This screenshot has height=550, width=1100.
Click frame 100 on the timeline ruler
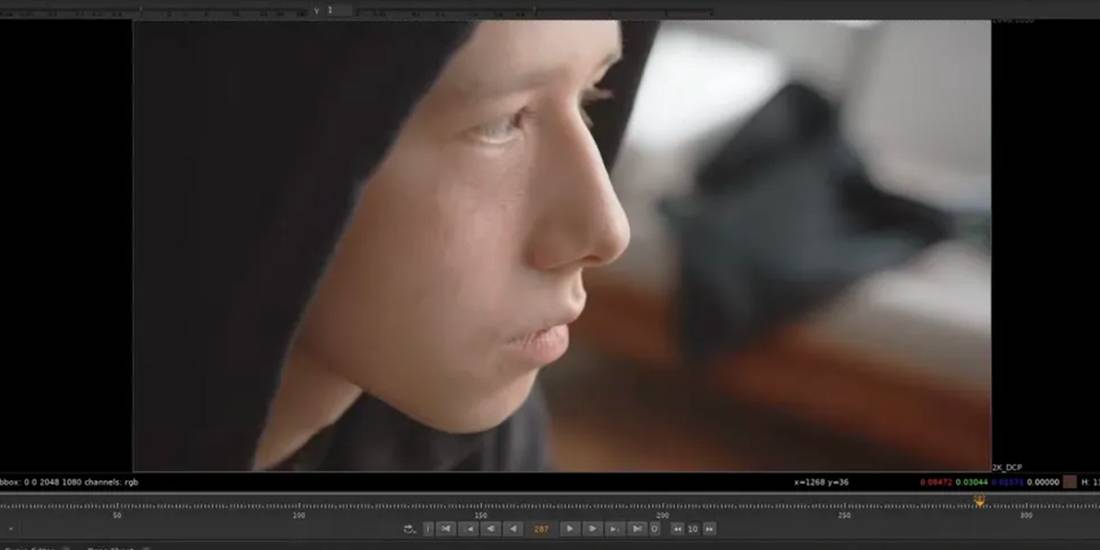pos(299,516)
